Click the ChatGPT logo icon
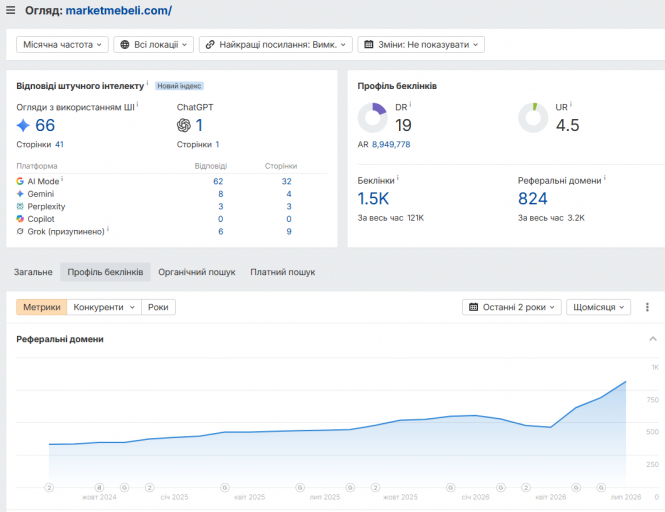The height and width of the screenshot is (512, 665). click(184, 125)
